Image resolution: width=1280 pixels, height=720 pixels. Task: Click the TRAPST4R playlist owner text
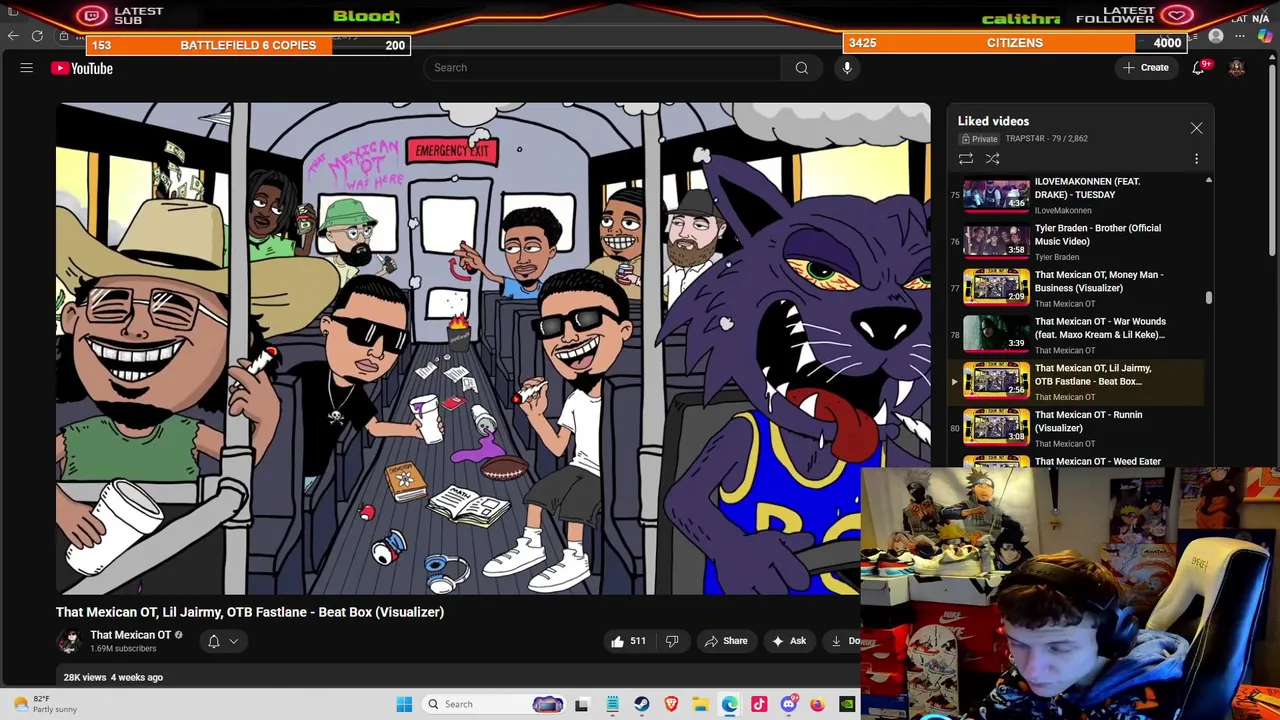click(x=1025, y=139)
